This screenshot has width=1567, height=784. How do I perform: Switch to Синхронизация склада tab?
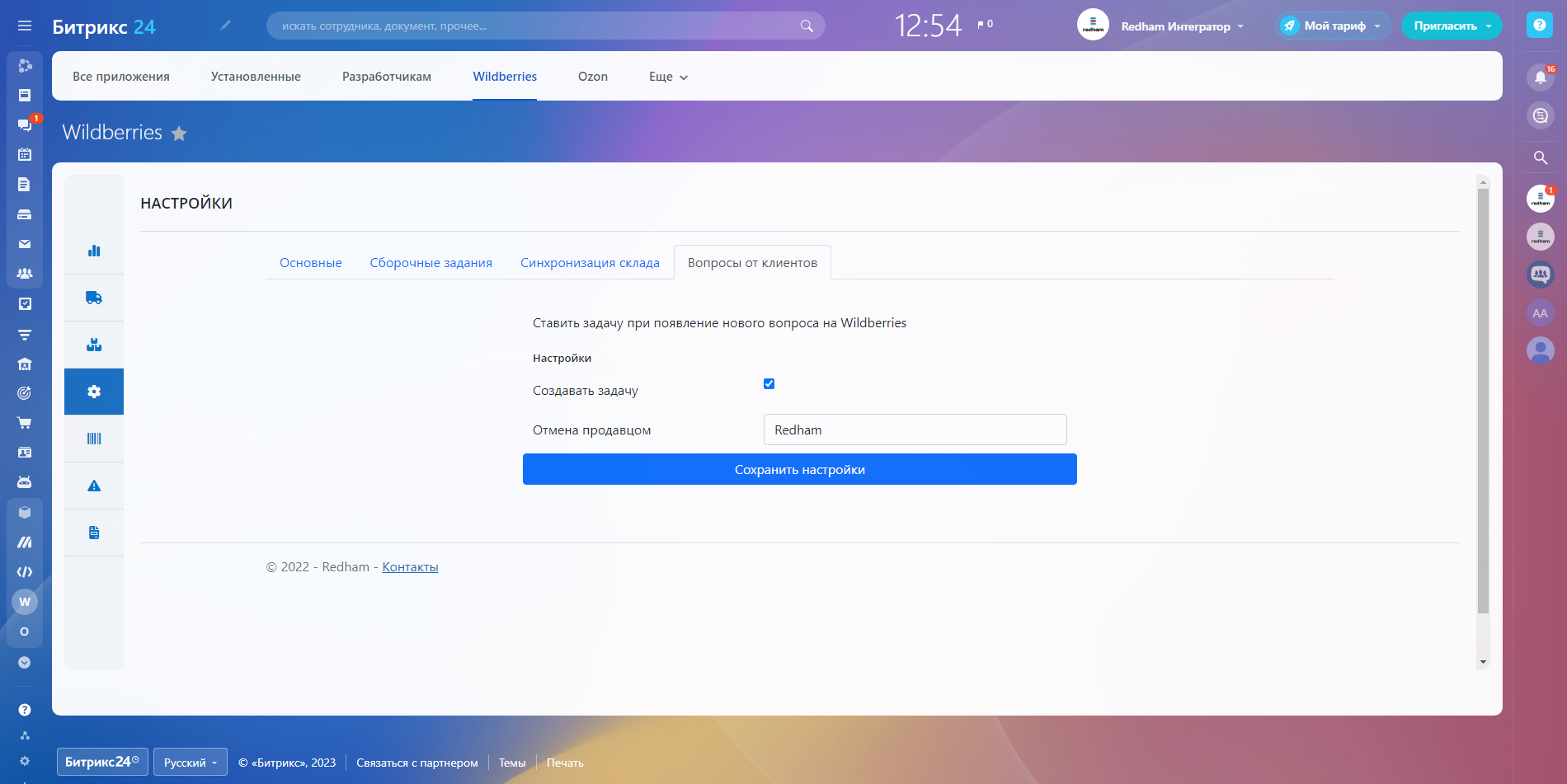point(590,263)
